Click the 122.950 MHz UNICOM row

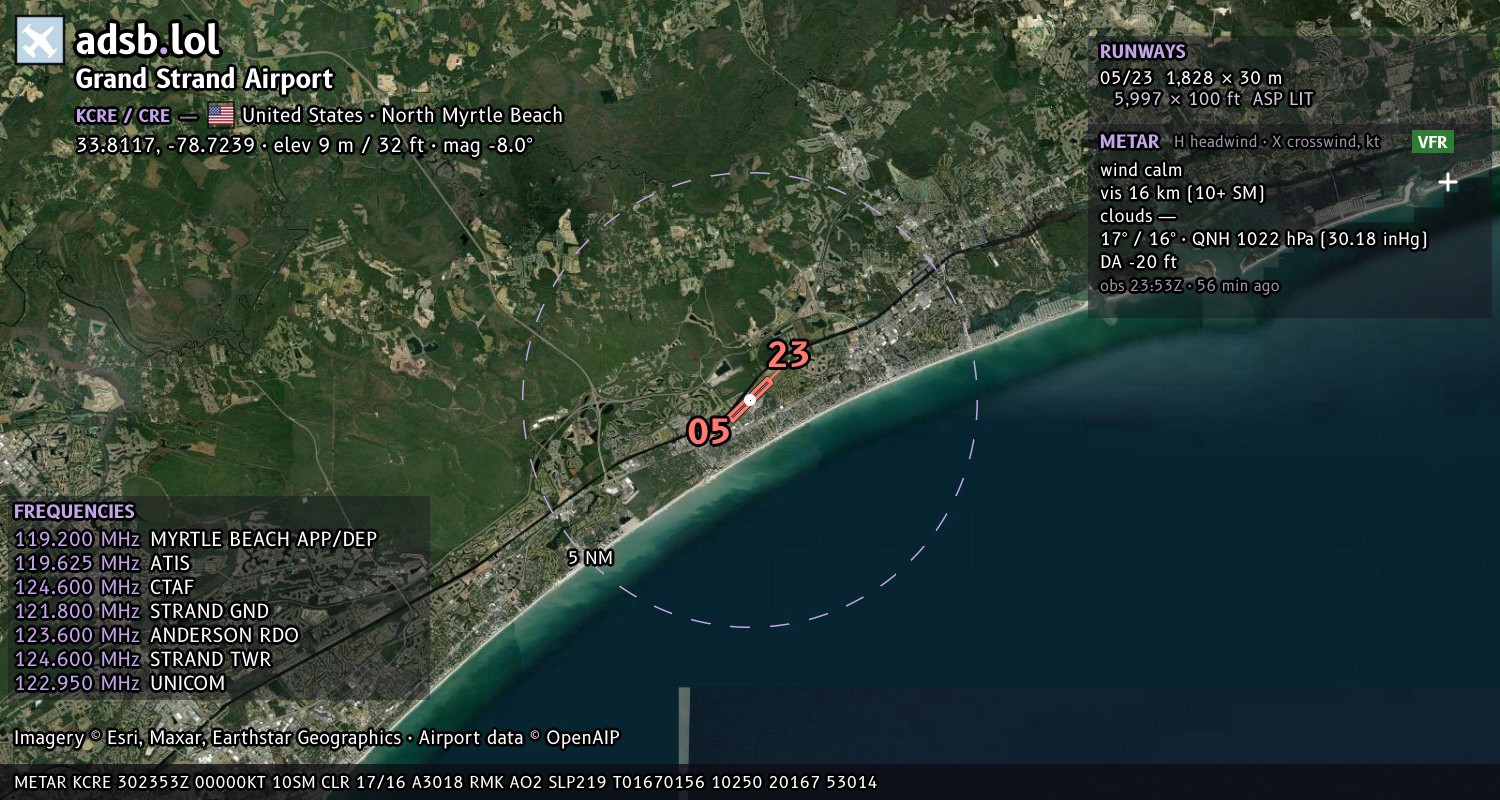[x=119, y=683]
